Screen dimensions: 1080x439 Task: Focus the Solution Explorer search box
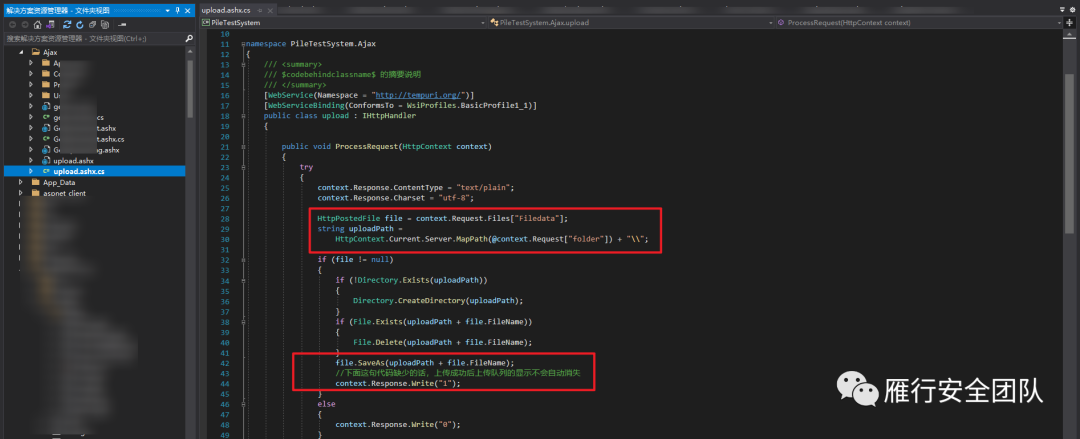pyautogui.click(x=93, y=39)
